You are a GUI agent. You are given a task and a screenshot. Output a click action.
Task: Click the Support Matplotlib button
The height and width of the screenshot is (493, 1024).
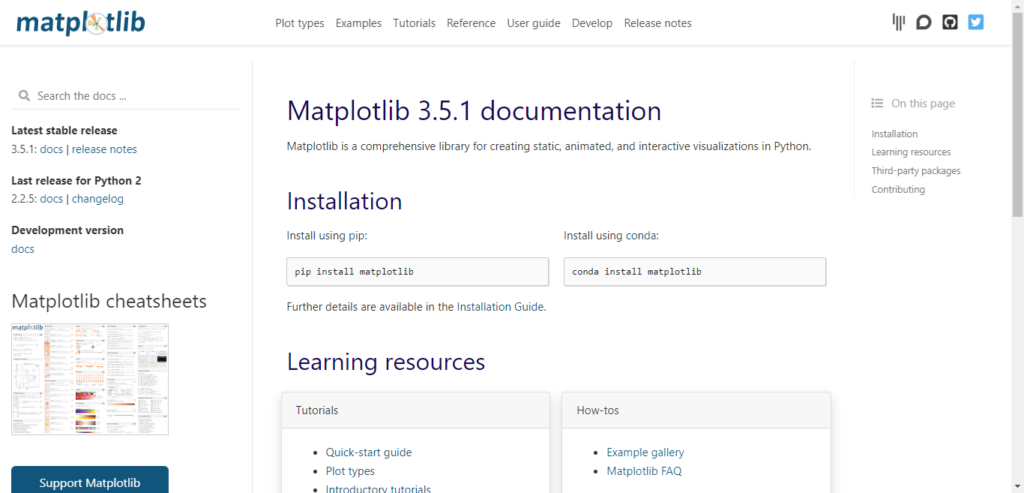89,481
